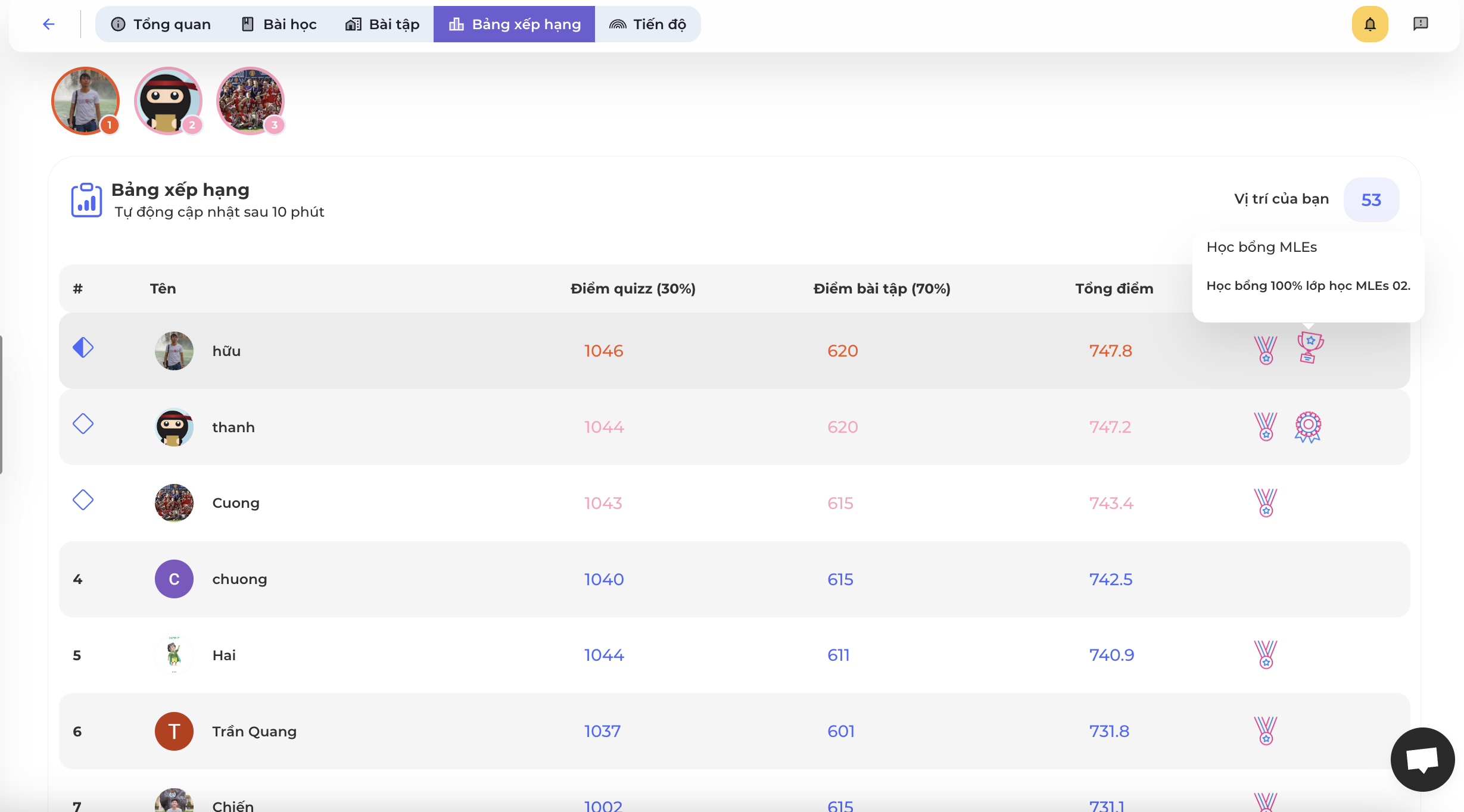1464x812 pixels.
Task: Click the second-place ninja avatar in the podium
Action: pos(168,101)
